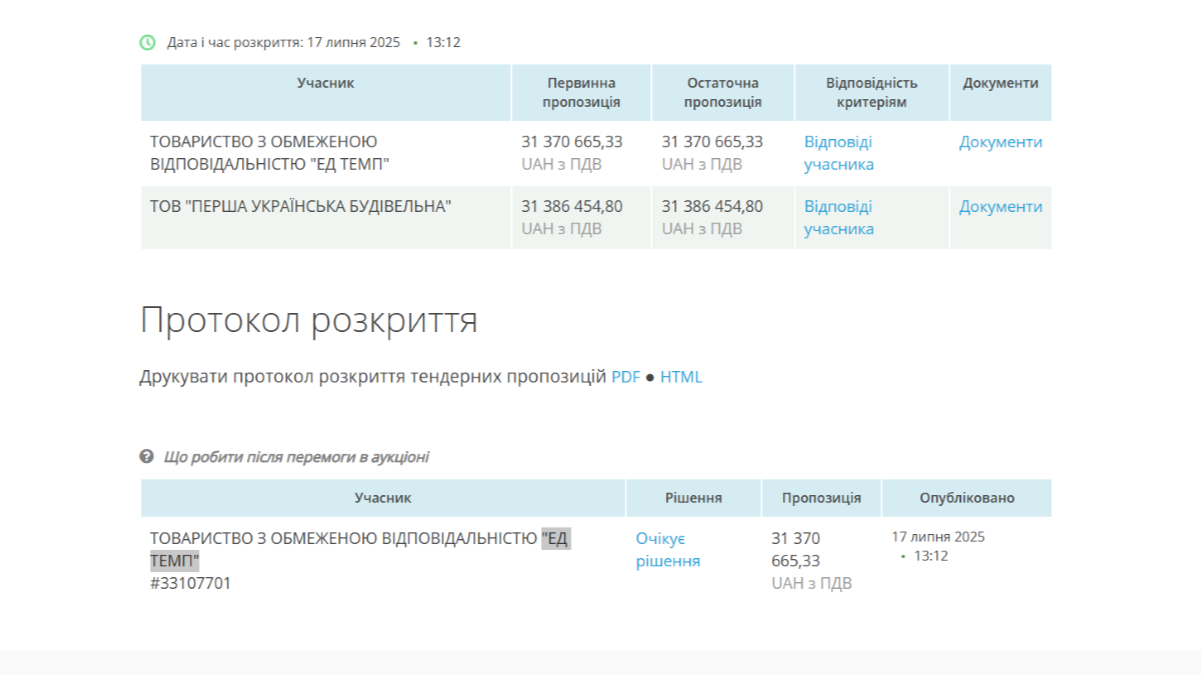Image resolution: width=1201 pixels, height=675 pixels.
Task: Click publication date '17 липня 2025' in the awards table
Action: [938, 537]
